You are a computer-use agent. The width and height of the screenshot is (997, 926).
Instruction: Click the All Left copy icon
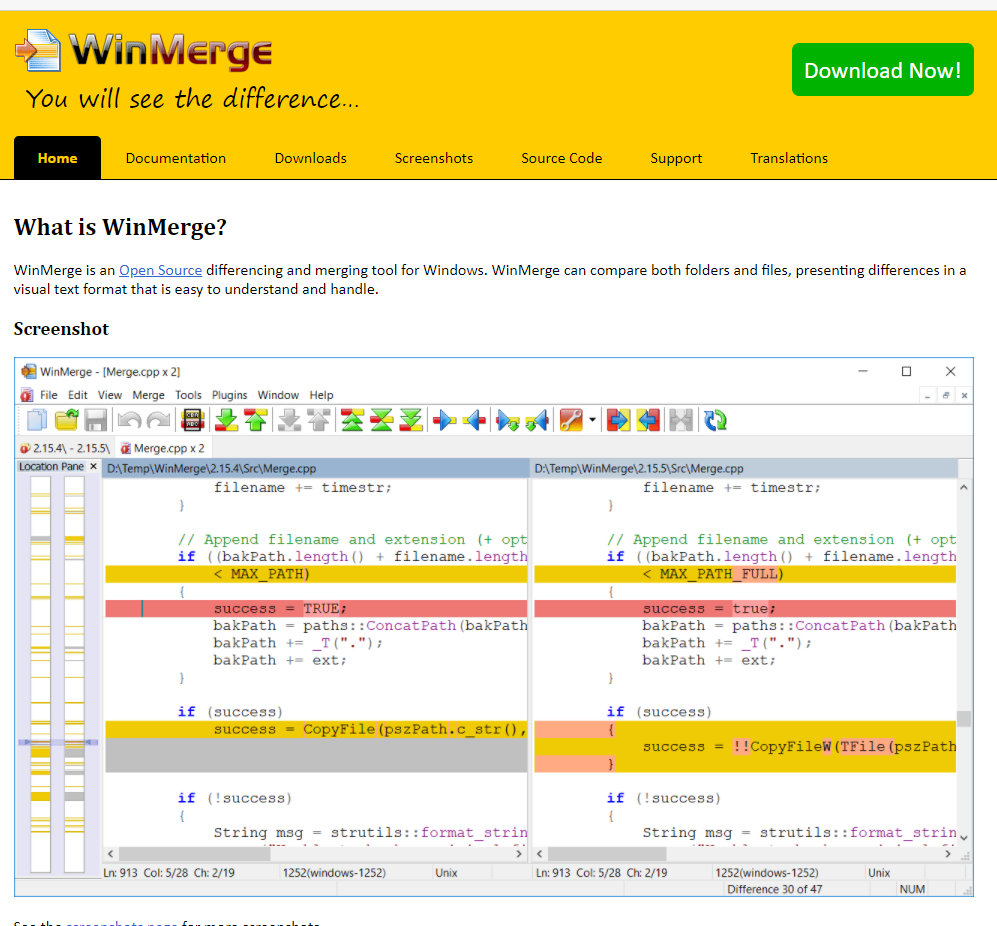coord(648,420)
